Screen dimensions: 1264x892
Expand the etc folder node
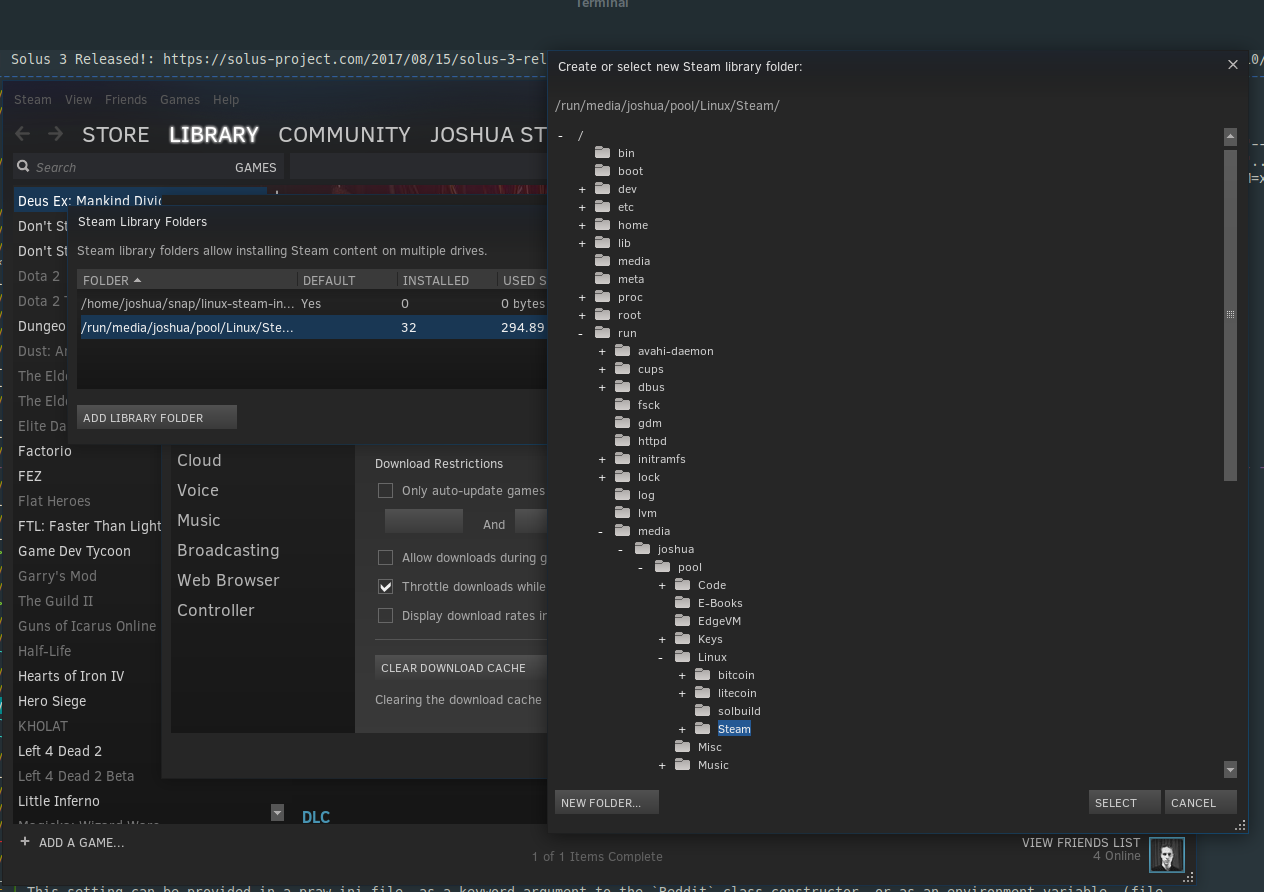coord(582,207)
